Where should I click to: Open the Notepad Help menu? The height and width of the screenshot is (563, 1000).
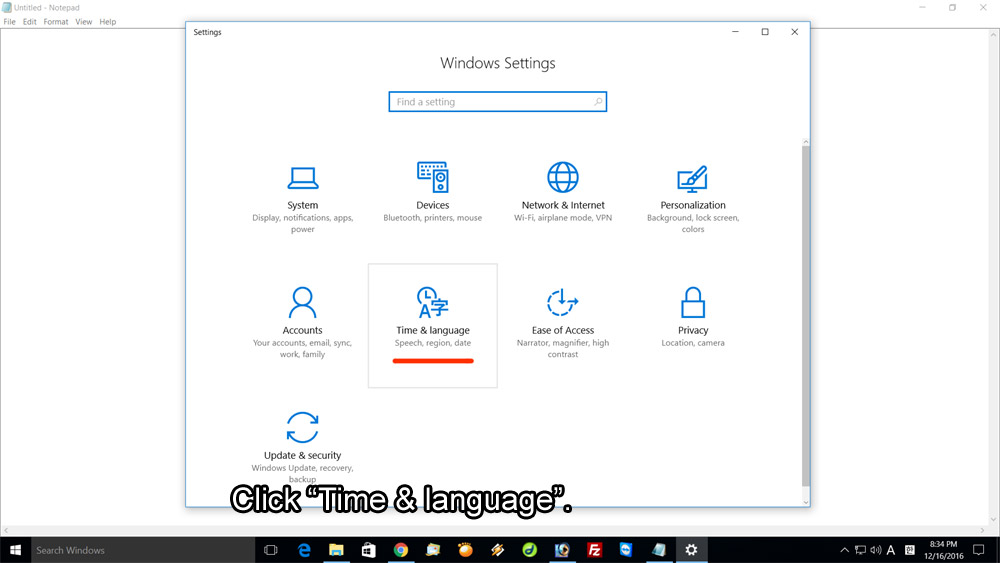coord(108,22)
